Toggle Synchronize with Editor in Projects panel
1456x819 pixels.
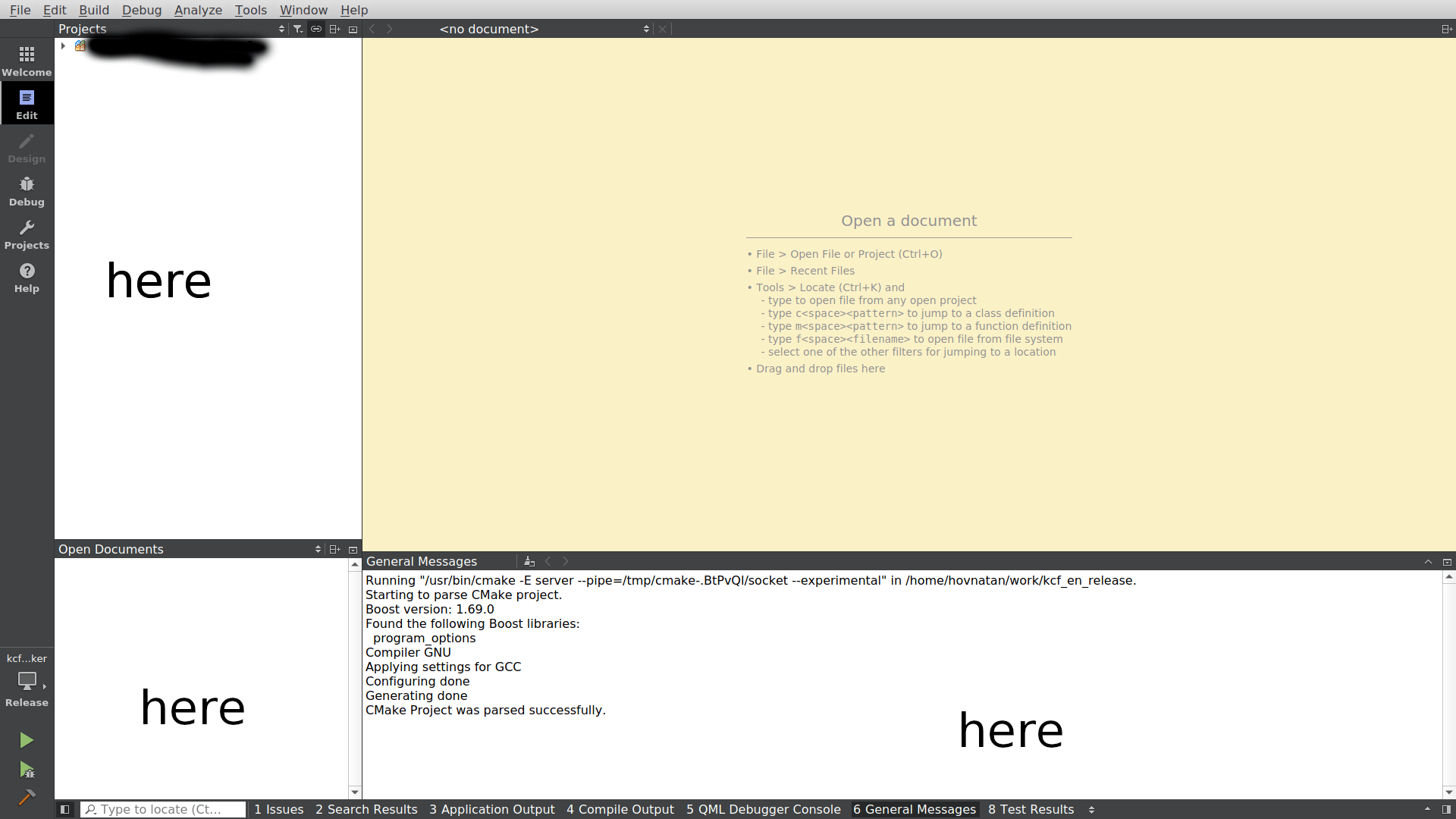316,29
